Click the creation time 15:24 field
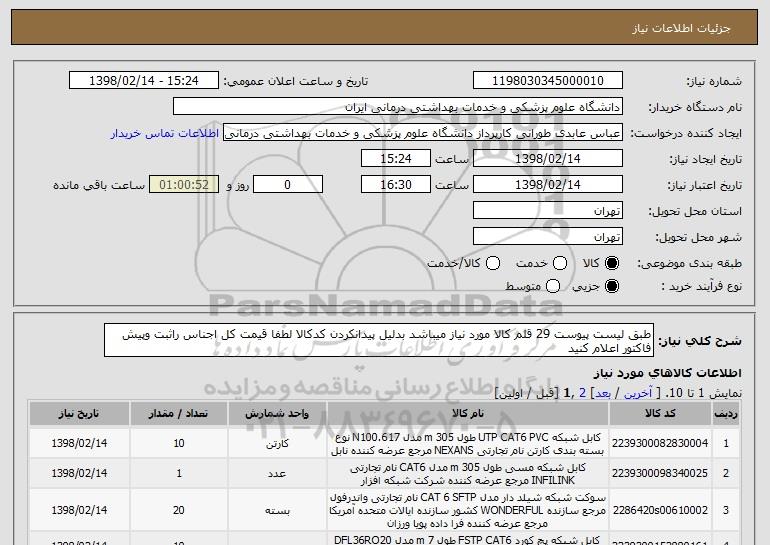 [x=396, y=159]
